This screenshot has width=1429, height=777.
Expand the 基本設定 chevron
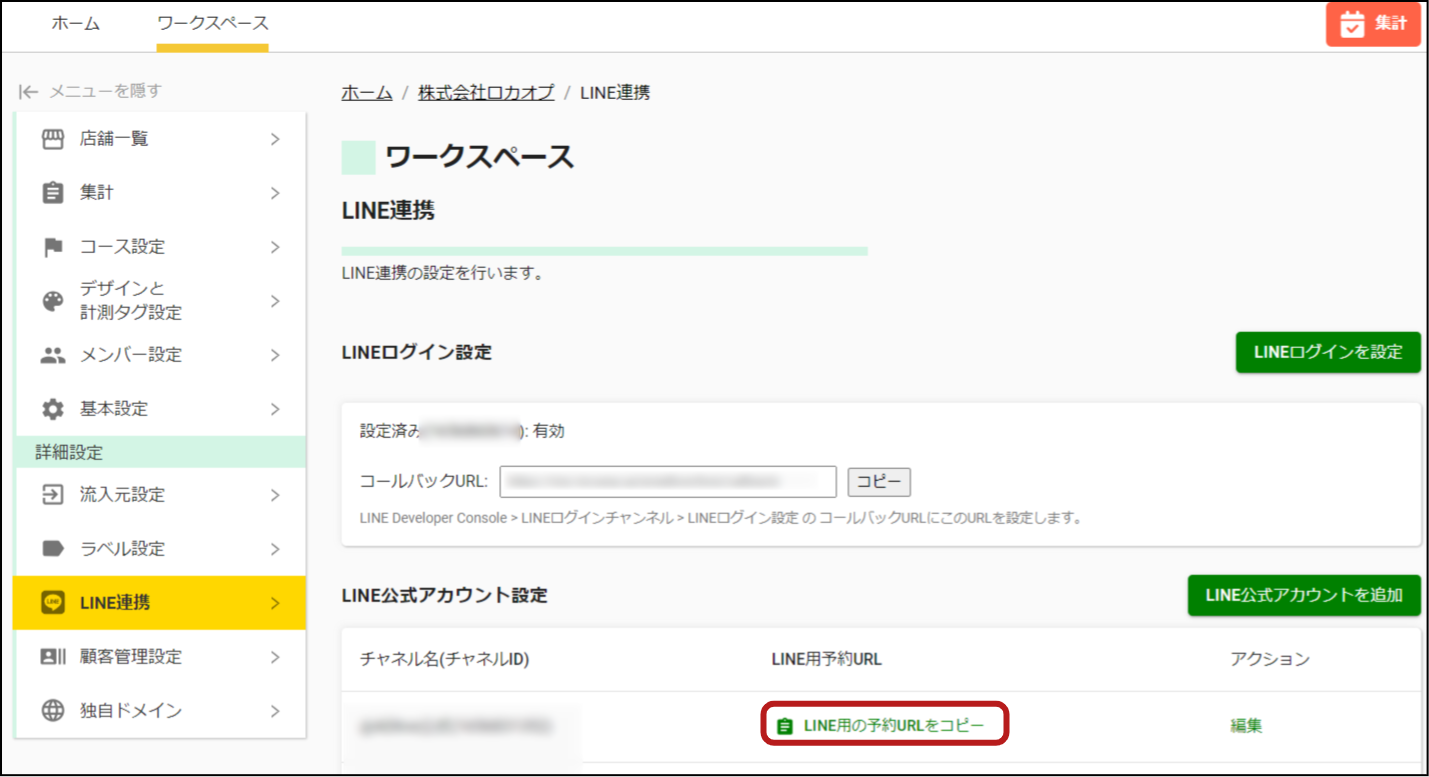(x=275, y=409)
